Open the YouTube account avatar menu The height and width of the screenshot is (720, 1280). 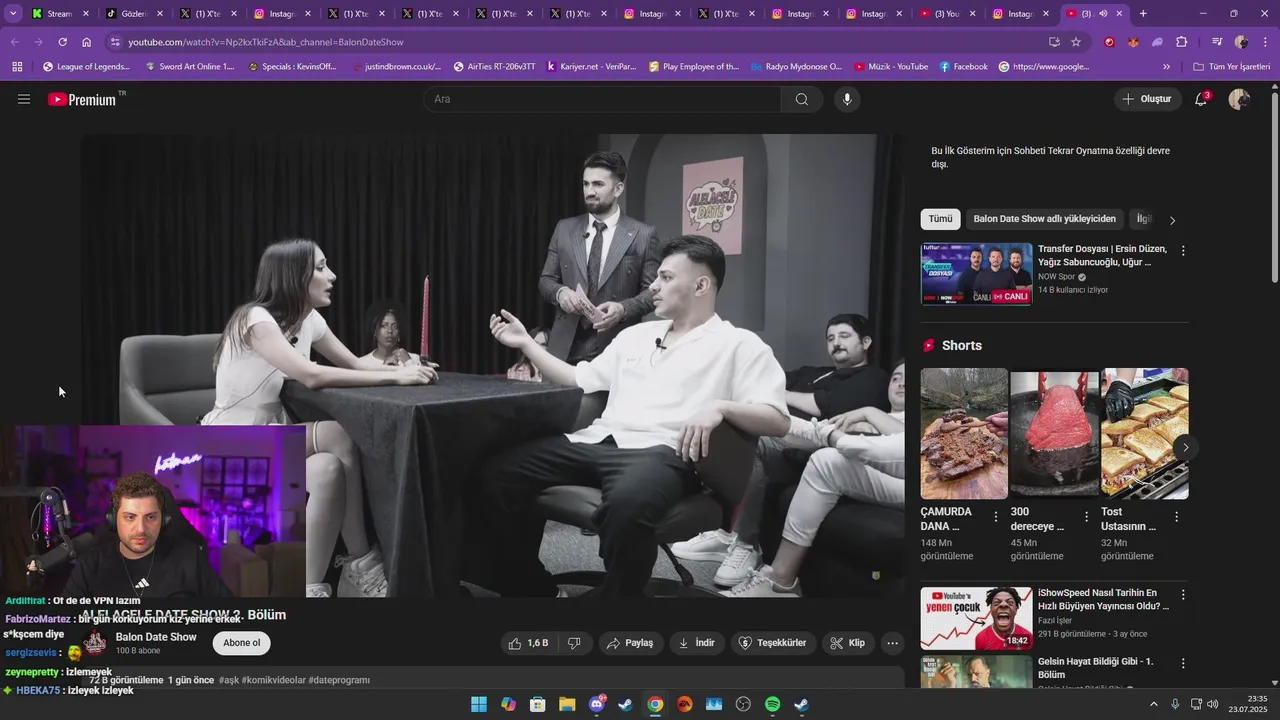[1239, 99]
